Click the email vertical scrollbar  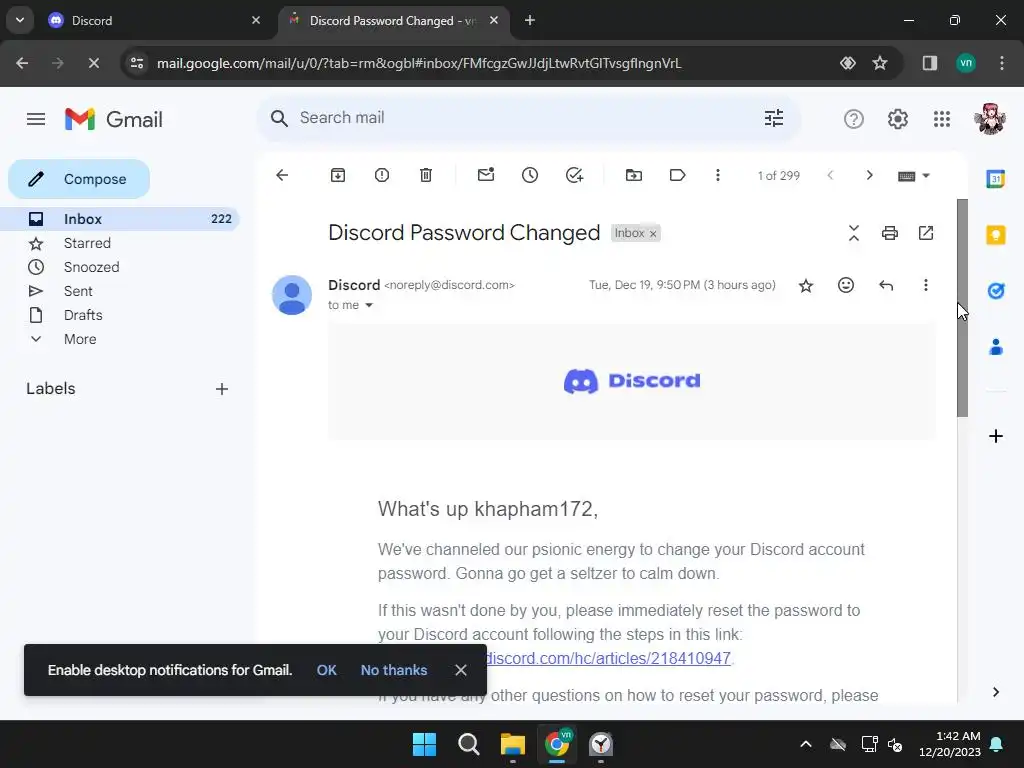[x=962, y=308]
